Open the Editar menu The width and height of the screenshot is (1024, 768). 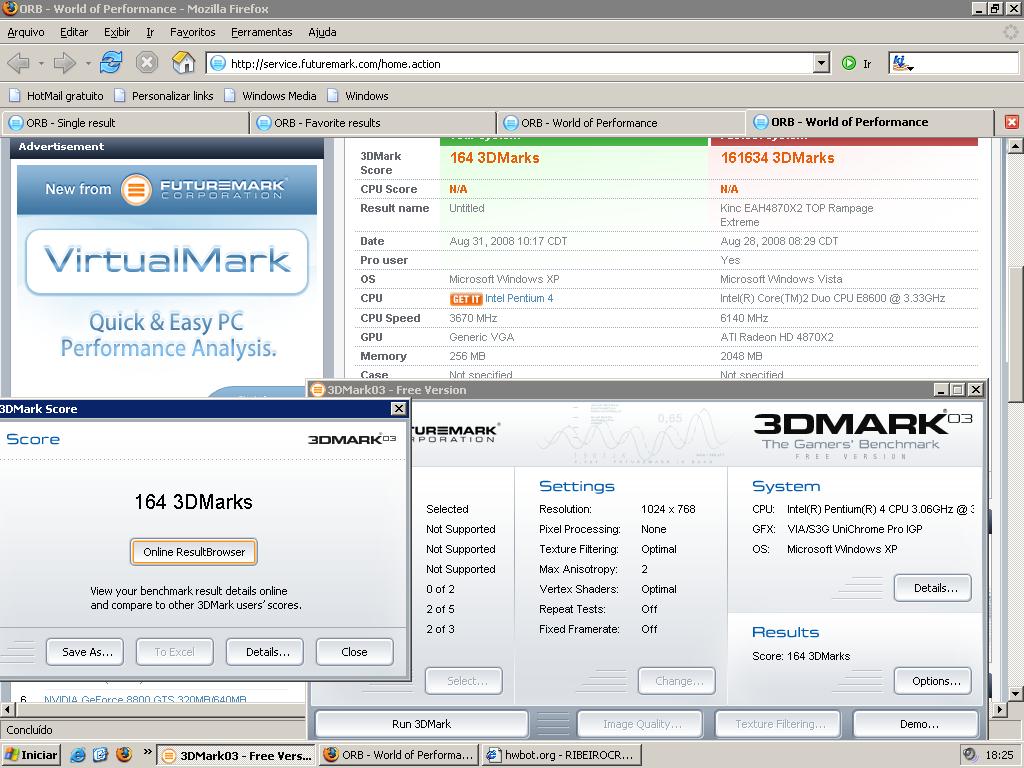[74, 32]
